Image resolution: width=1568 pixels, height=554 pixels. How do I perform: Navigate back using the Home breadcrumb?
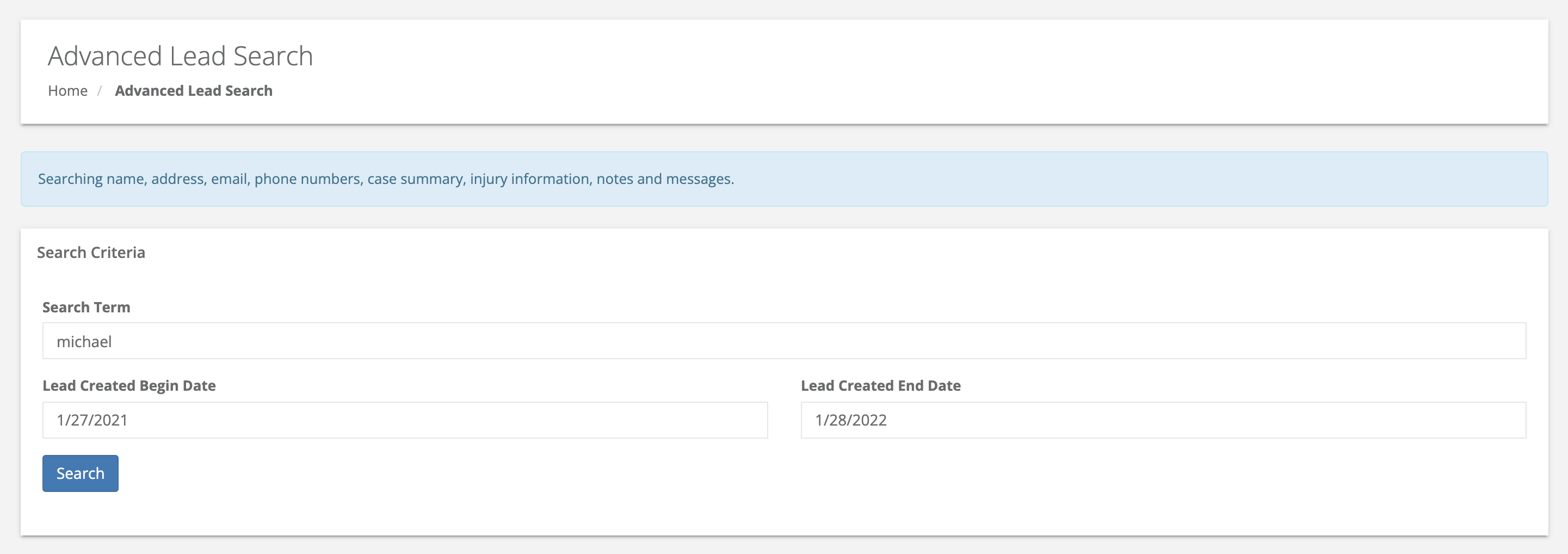67,90
